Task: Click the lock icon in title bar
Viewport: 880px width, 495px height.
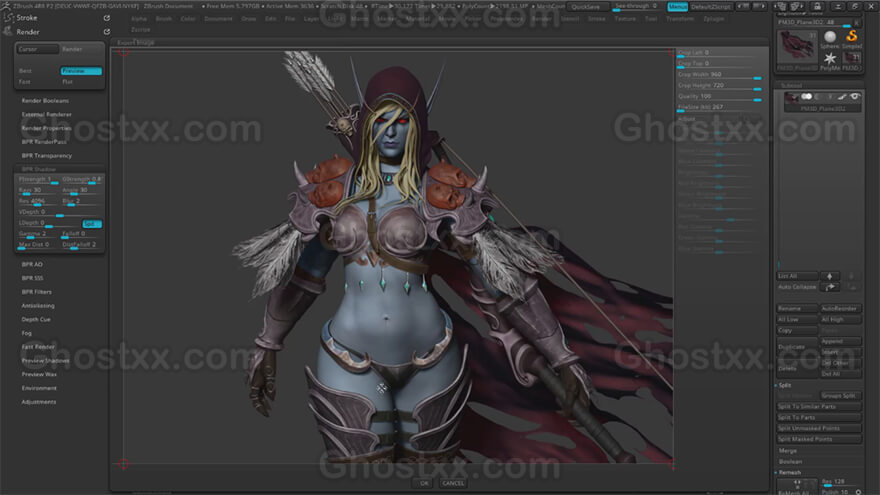Action: 817,6
